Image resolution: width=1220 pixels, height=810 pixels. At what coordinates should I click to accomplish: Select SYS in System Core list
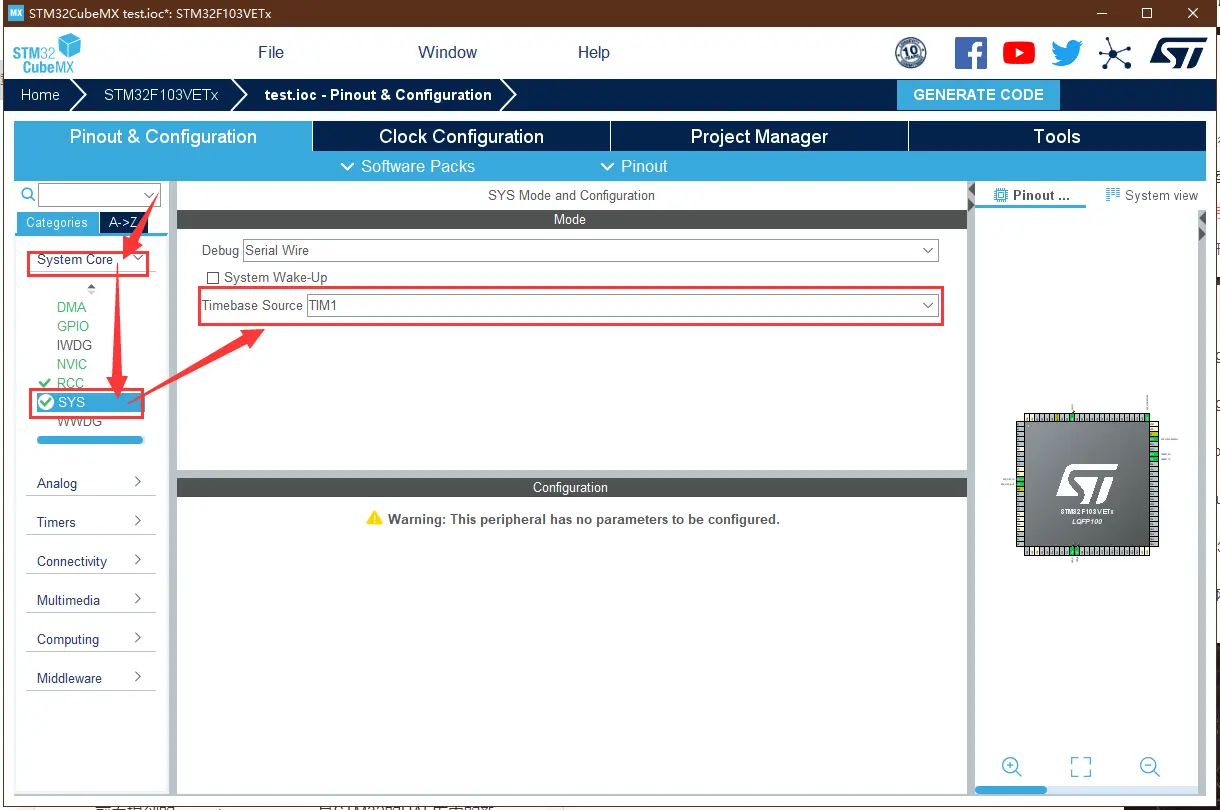click(x=88, y=402)
